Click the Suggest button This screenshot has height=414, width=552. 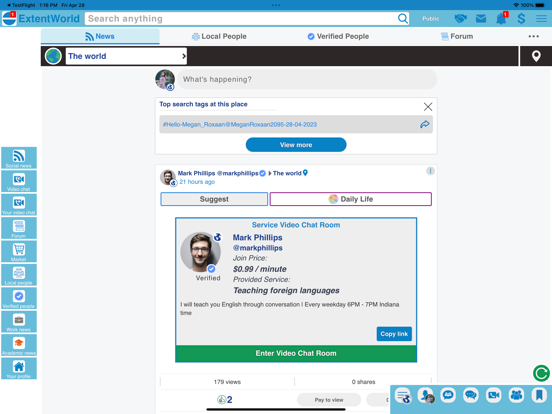214,199
